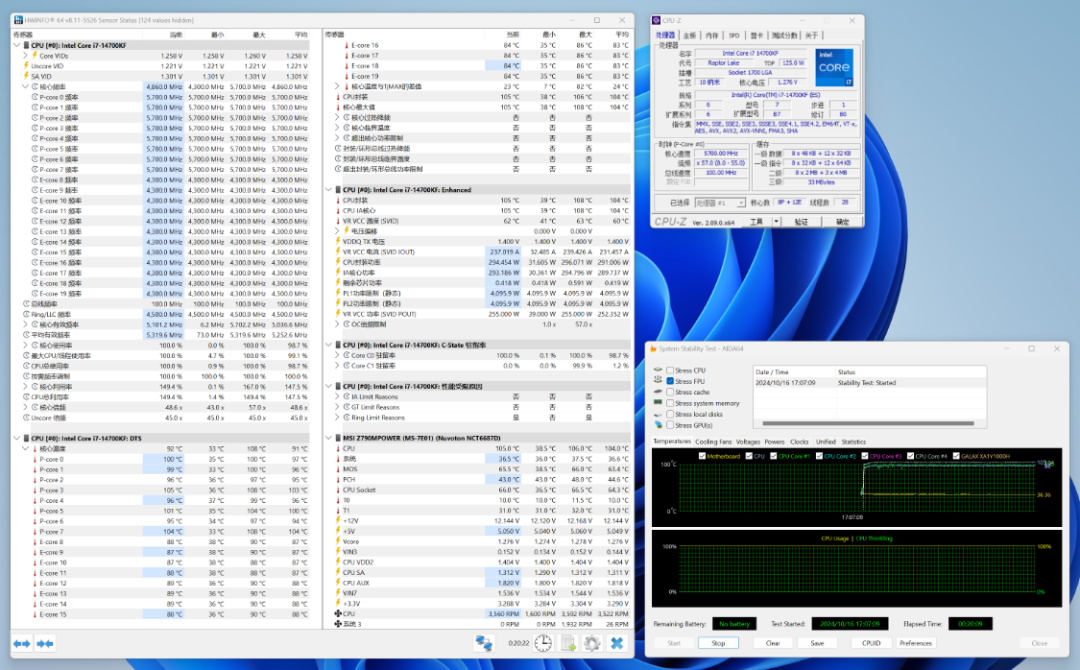The width and height of the screenshot is (1080, 670).
Task: Enable the Stress CPU checkbox
Action: (670, 371)
